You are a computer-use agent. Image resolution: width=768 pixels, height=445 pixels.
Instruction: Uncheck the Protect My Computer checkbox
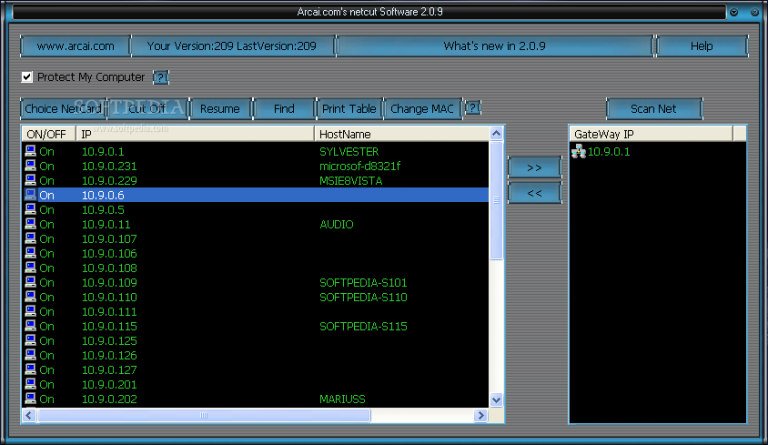(x=27, y=77)
